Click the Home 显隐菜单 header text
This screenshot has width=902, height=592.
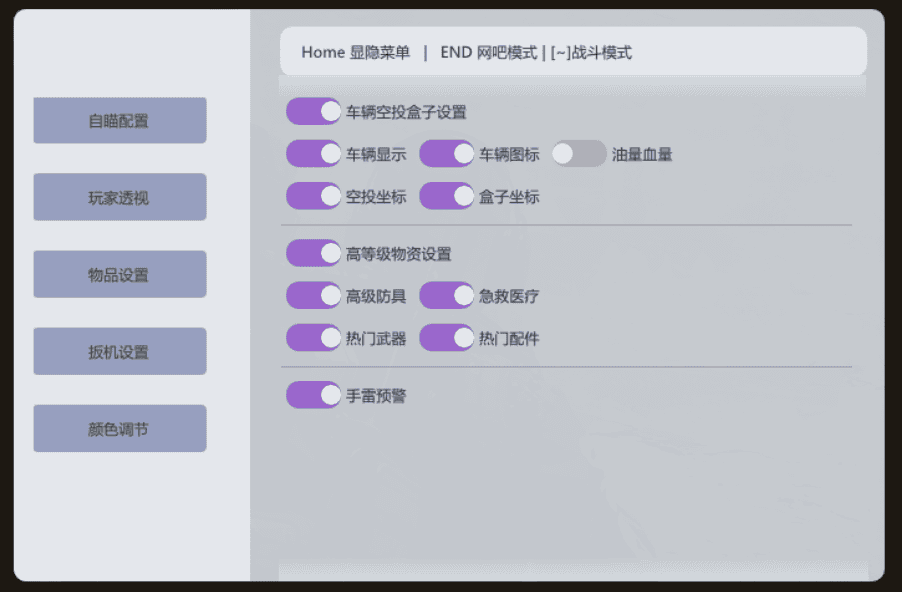pos(355,53)
